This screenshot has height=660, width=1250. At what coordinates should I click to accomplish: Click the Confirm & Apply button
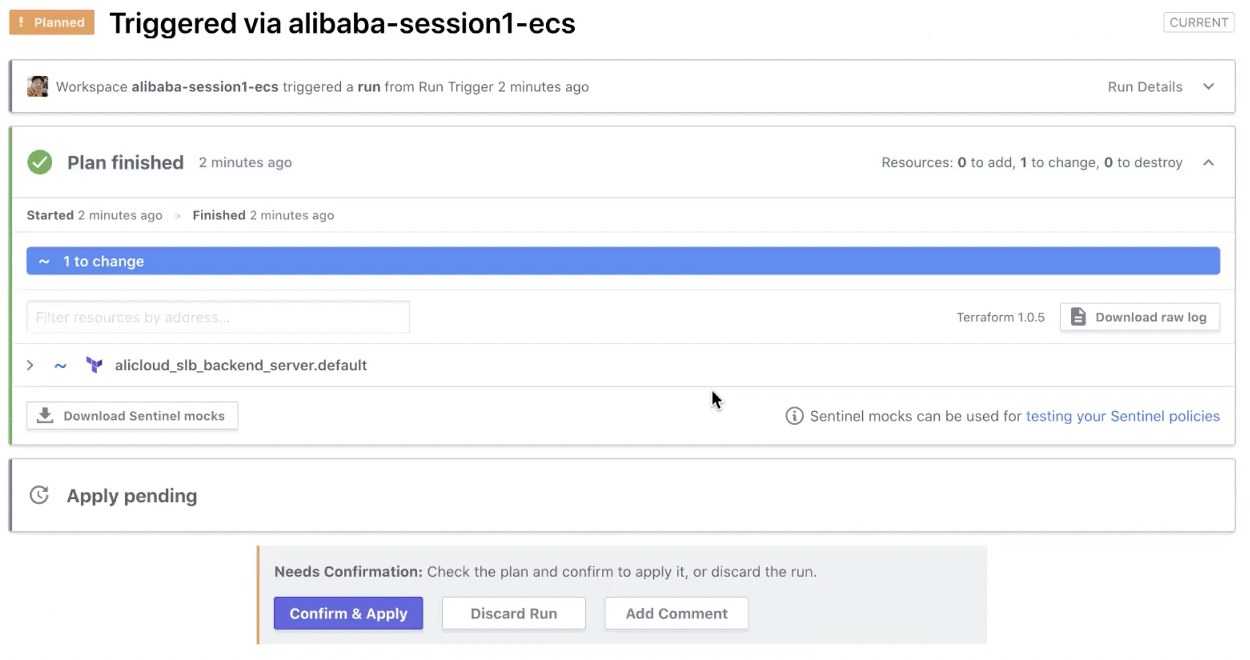[348, 613]
